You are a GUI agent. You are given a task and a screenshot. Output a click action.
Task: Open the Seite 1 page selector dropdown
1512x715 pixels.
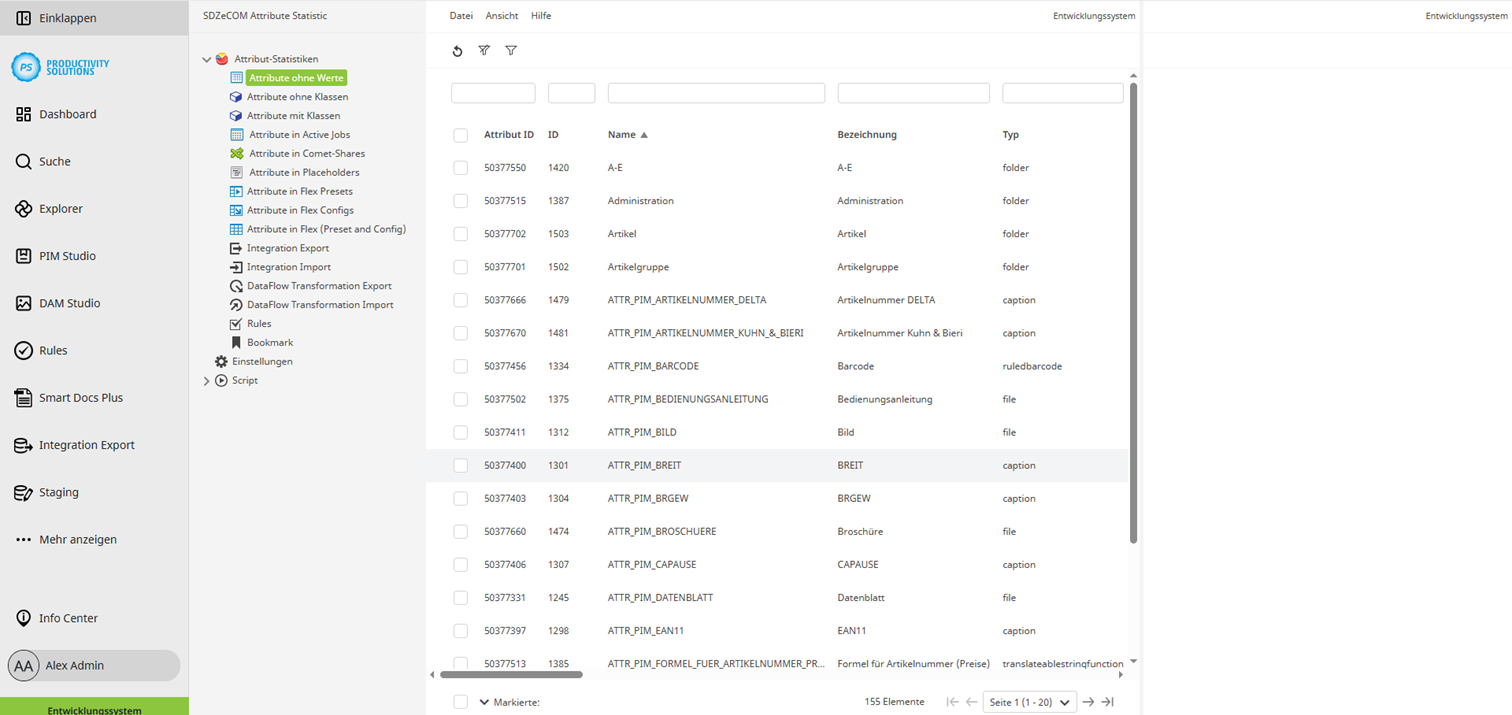(x=1029, y=702)
